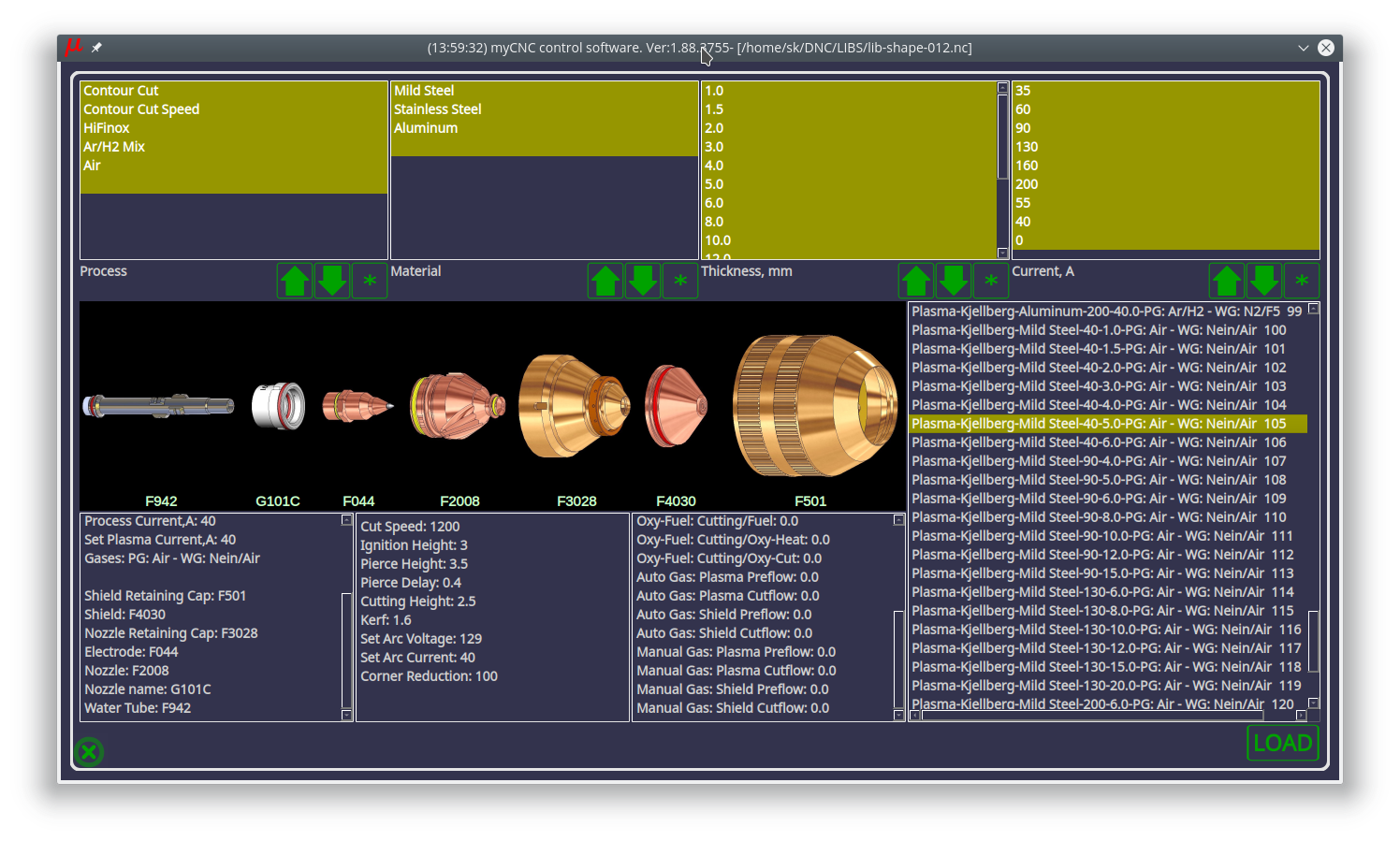
Task: Click the process details panel scrollbar
Action: pos(346,650)
